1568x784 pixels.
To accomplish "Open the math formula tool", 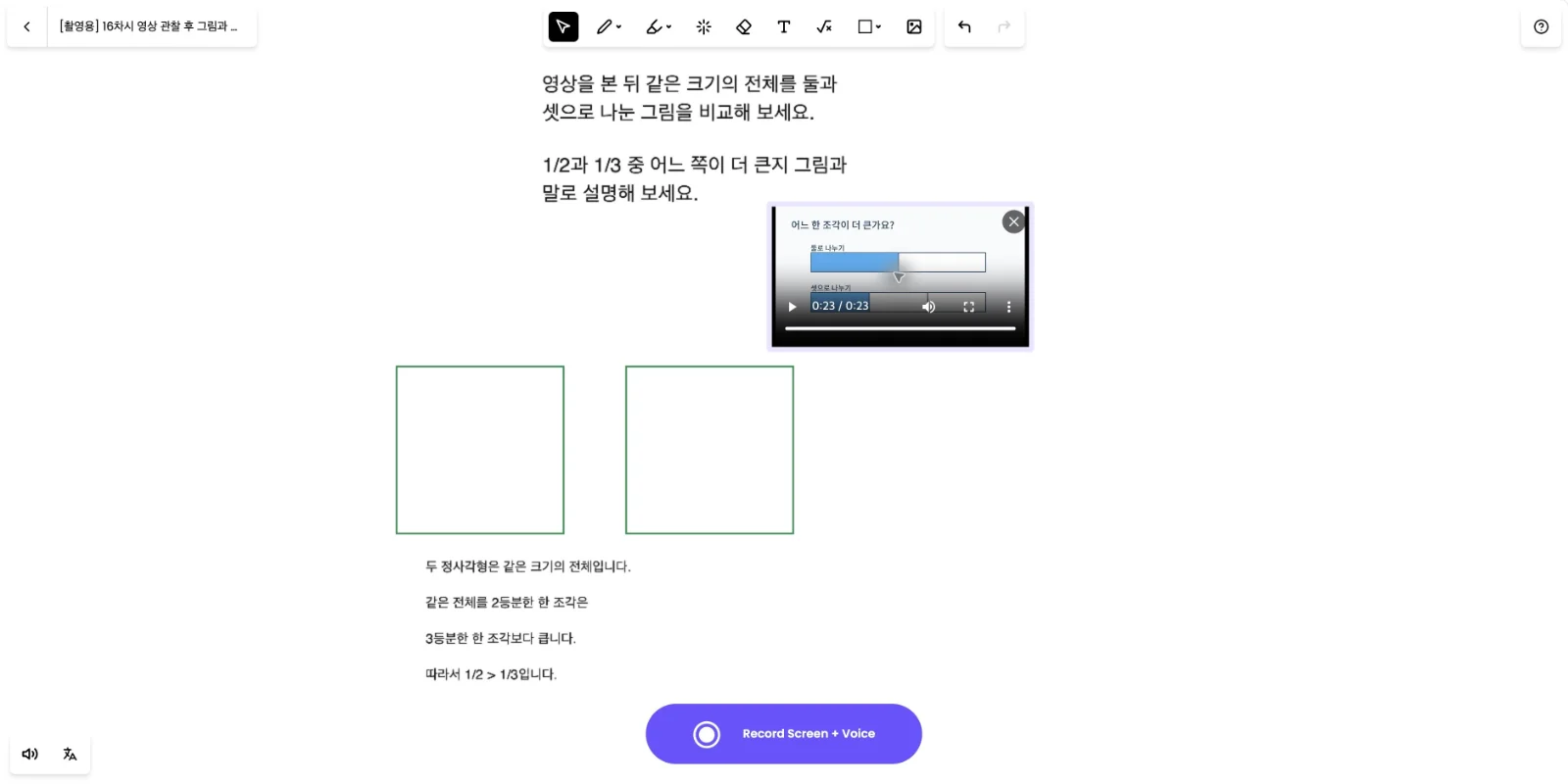I will pyautogui.click(x=824, y=26).
